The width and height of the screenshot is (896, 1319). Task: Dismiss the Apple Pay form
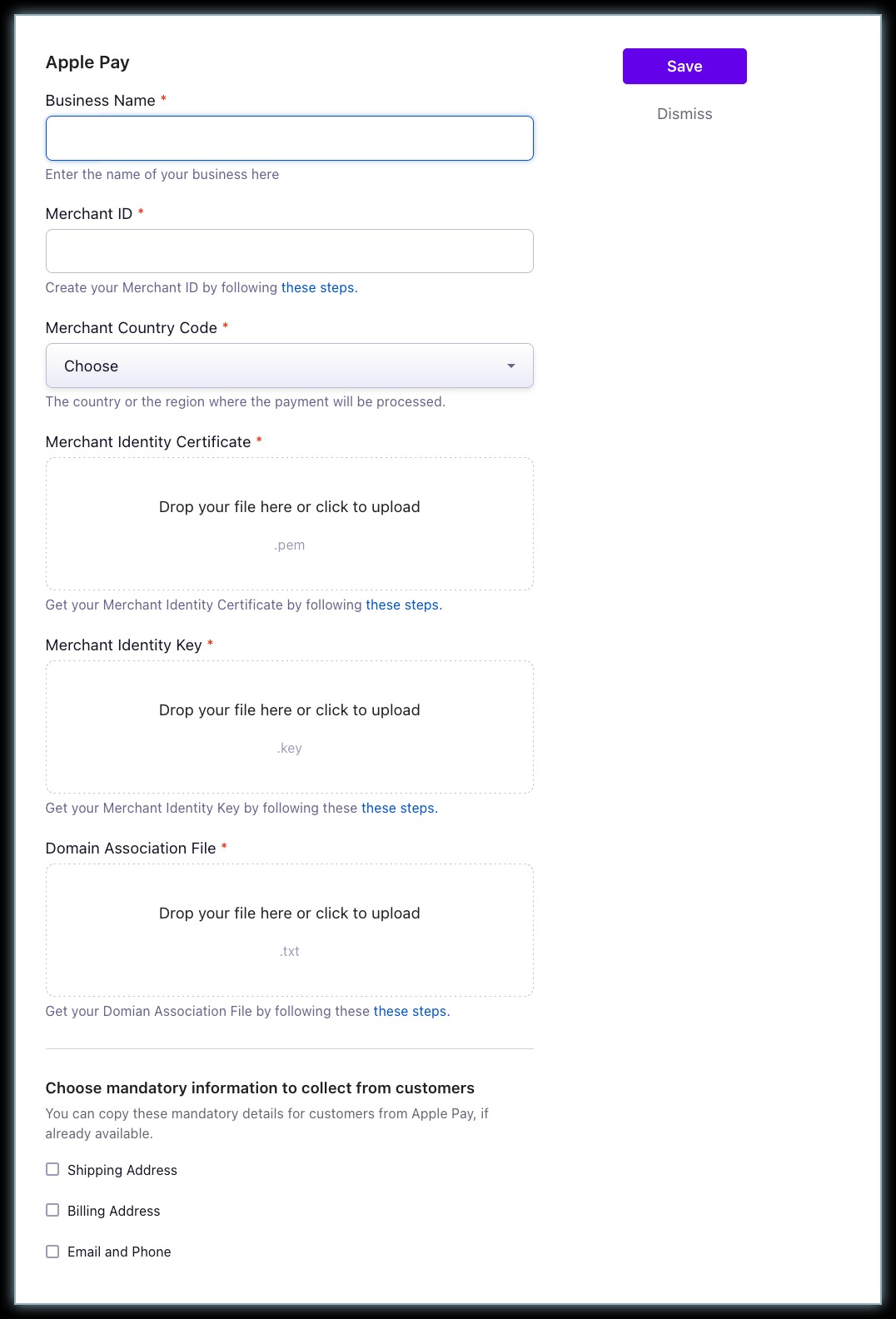tap(684, 114)
